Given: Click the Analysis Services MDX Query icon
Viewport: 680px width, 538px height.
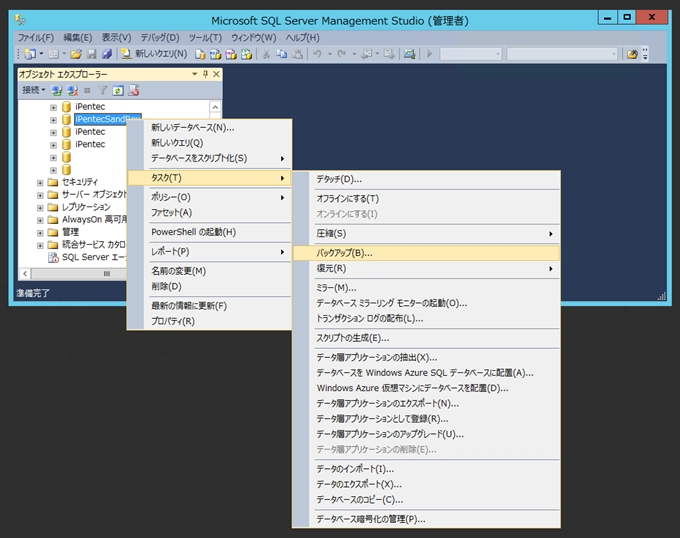Looking at the screenshot, I should (216, 54).
